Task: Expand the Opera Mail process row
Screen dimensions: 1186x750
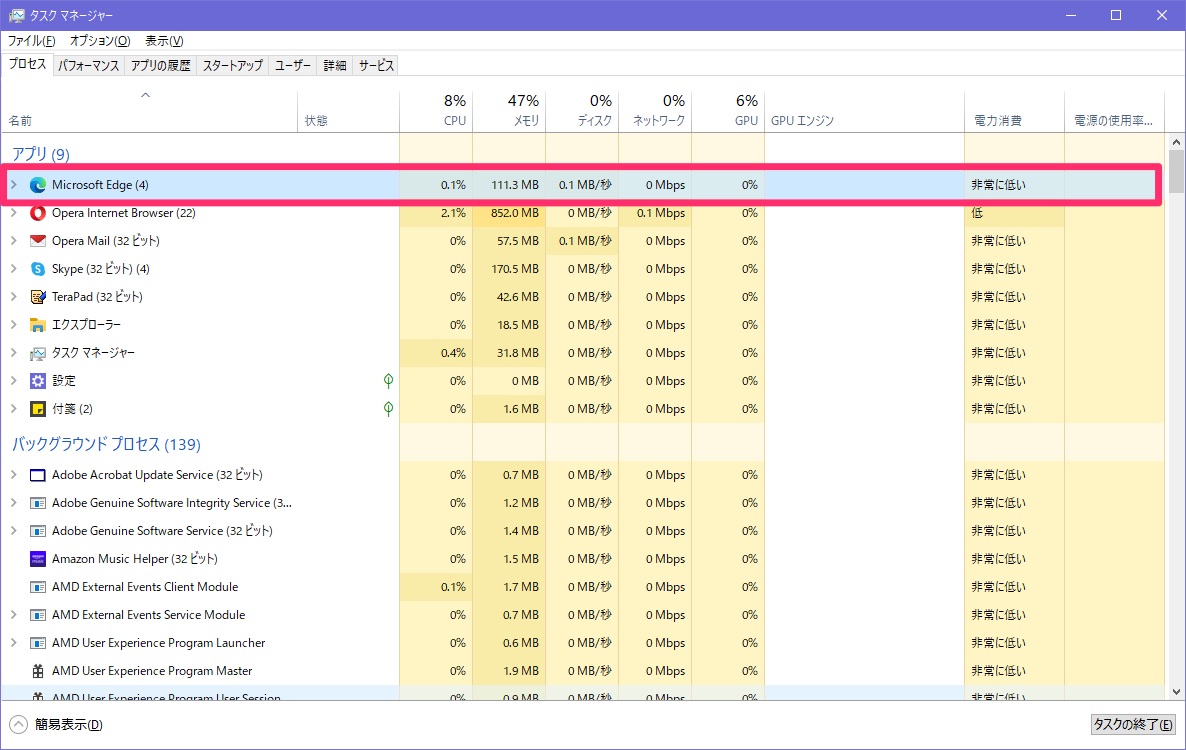Action: (14, 240)
